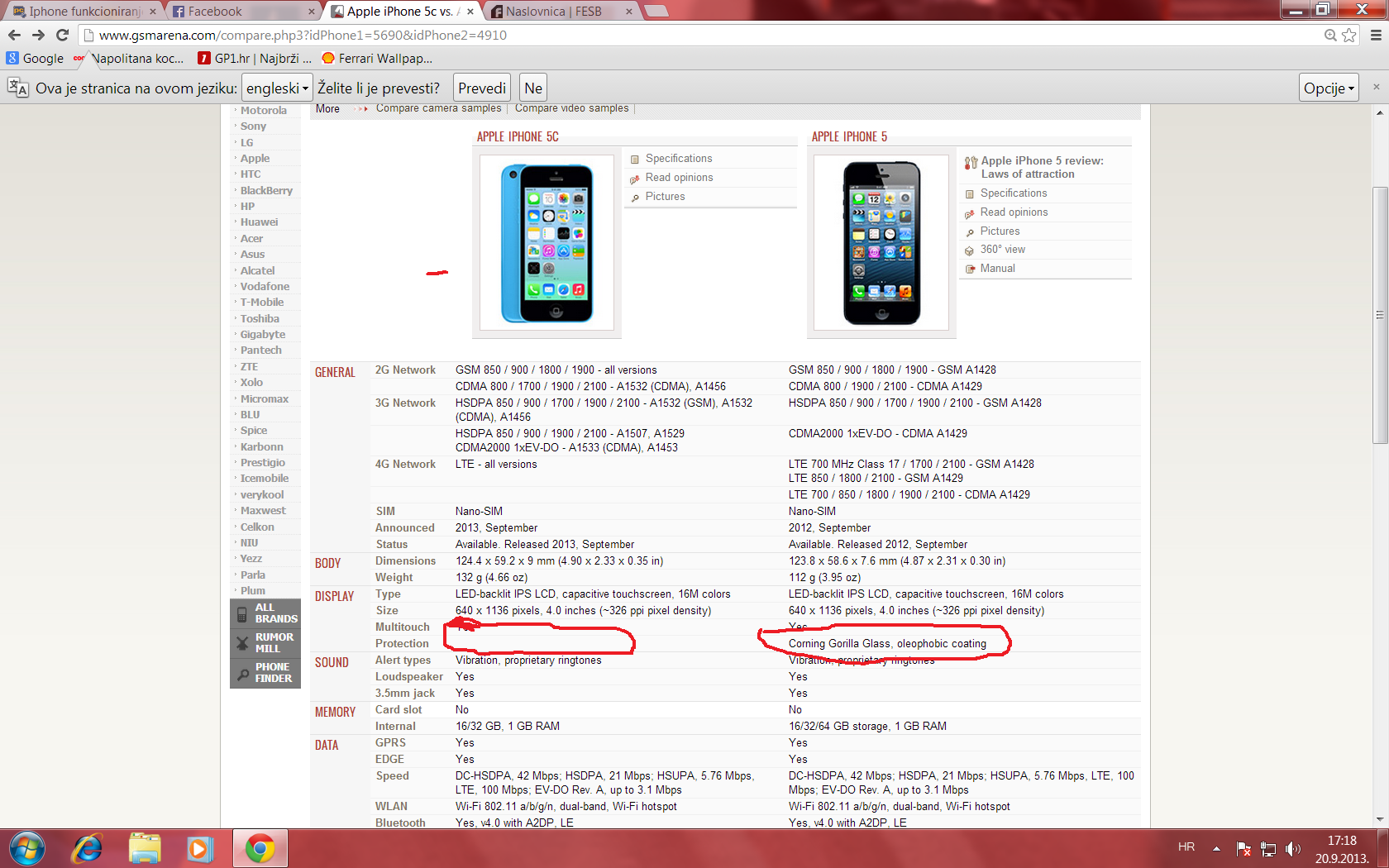Click the volume speaker tray icon
This screenshot has height=868, width=1389.
pos(1293,849)
